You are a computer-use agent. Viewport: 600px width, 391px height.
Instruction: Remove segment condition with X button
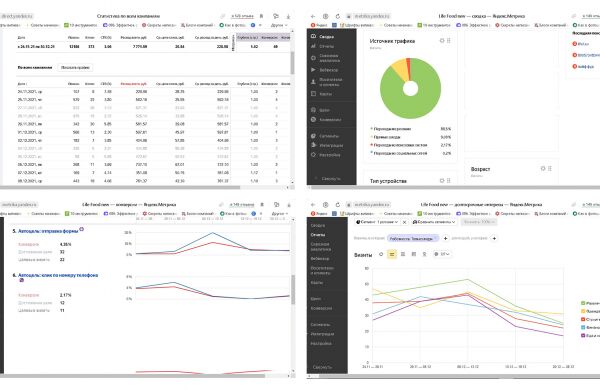404,222
